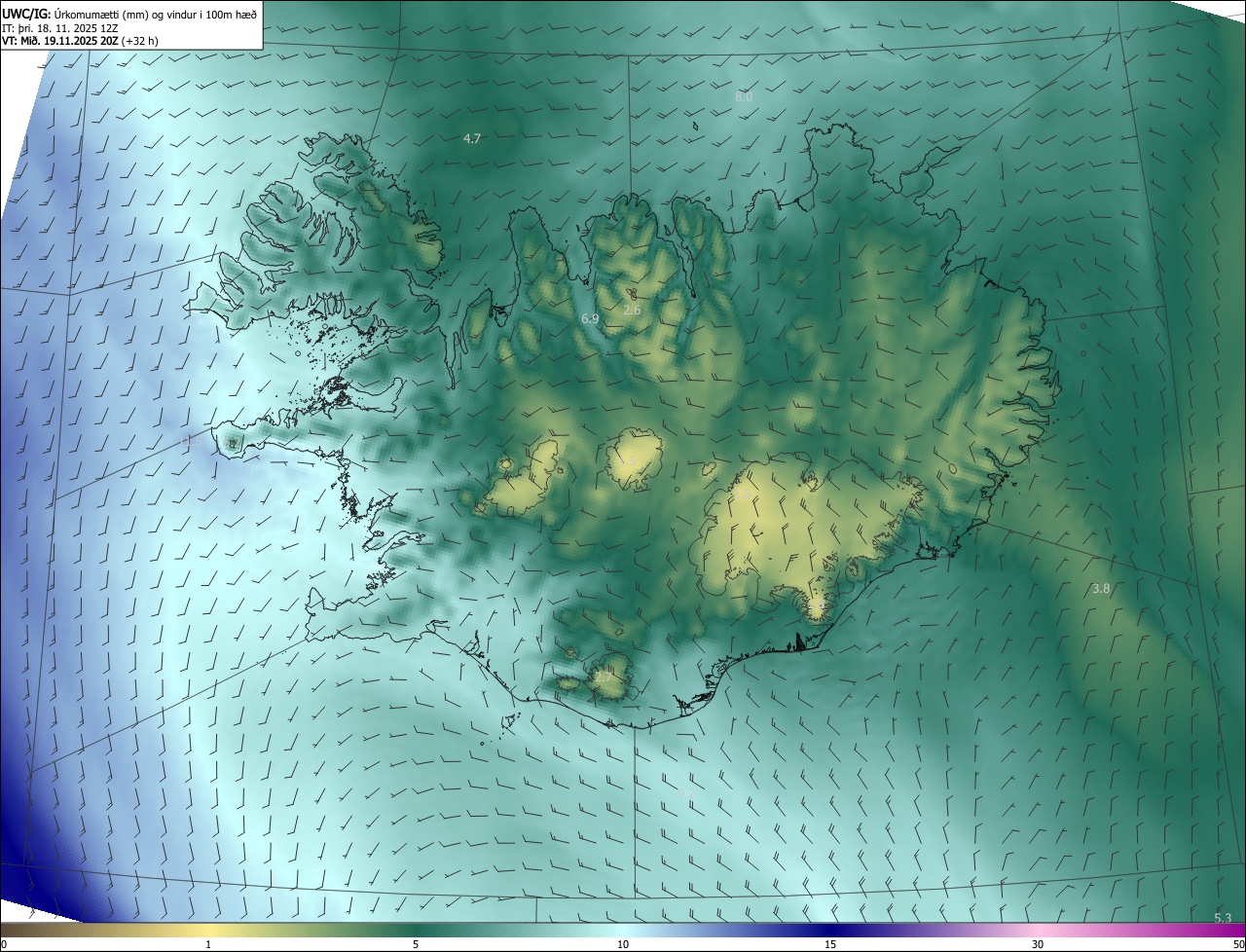Viewport: 1246px width, 952px height.
Task: Click the 4.7 value label on the map
Action: click(472, 139)
